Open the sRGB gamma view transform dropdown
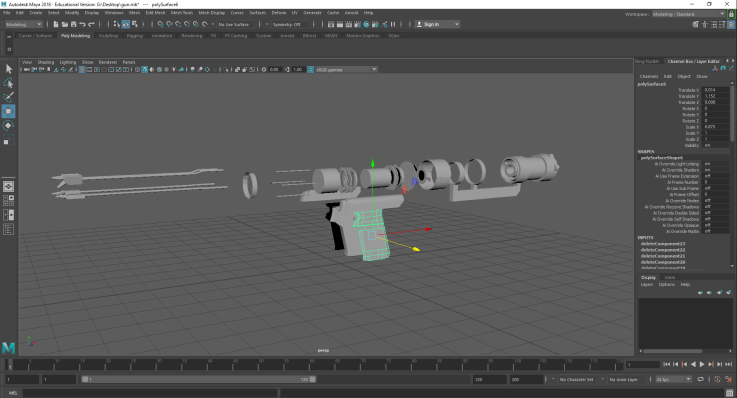Screen dimensions: 737x398 click(346, 70)
